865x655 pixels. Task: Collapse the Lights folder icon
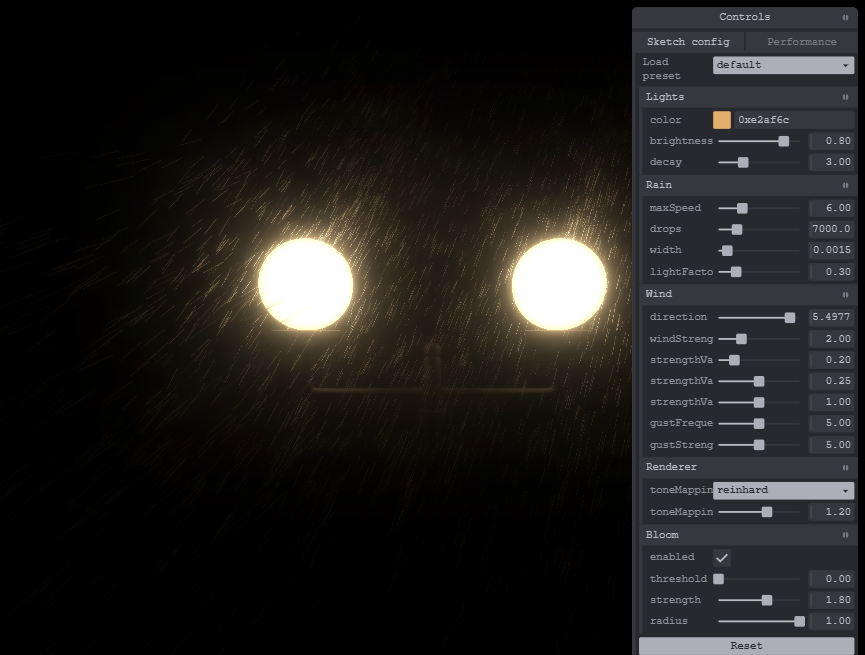click(845, 97)
